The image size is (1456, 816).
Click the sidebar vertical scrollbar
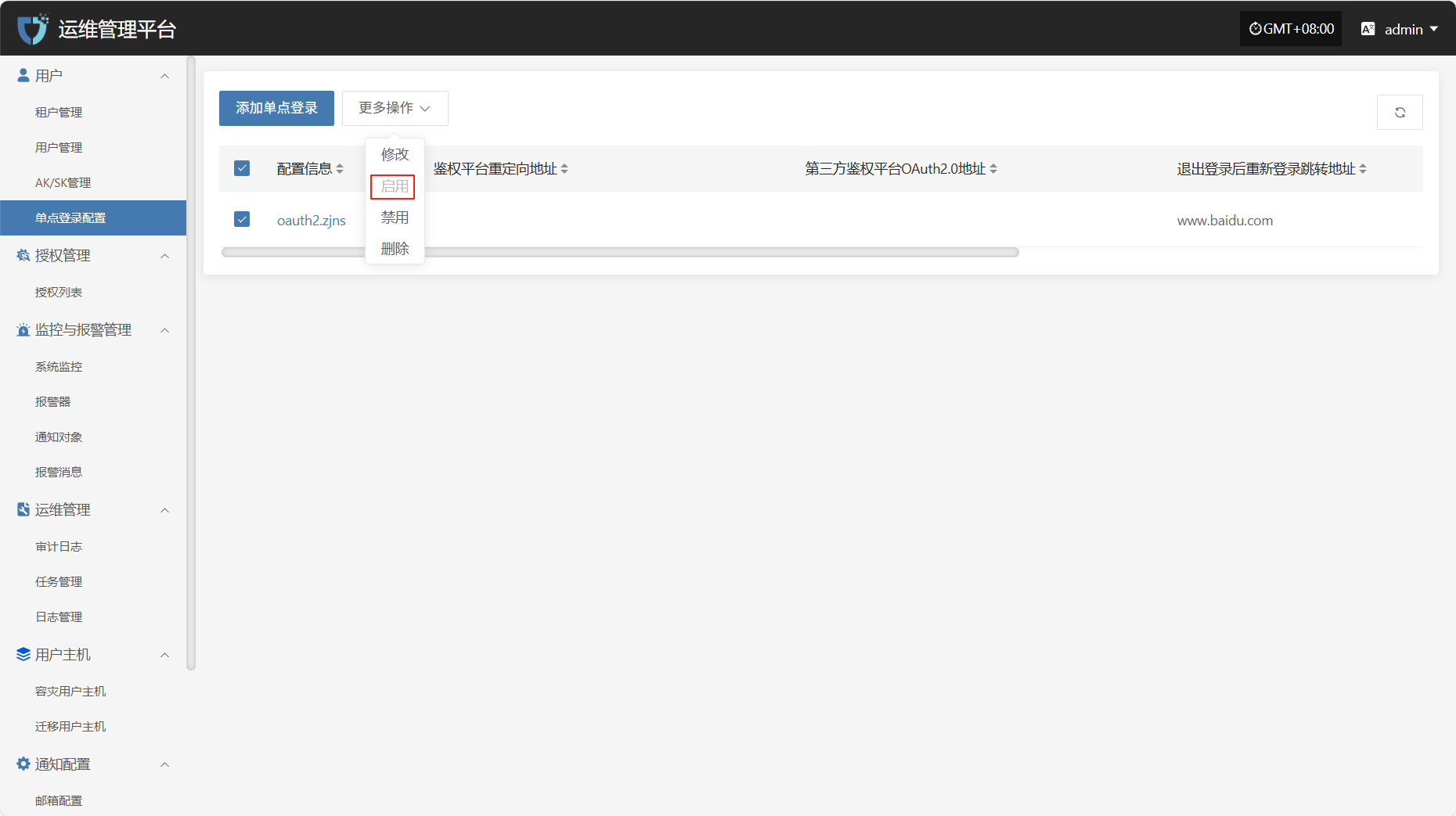[x=190, y=363]
